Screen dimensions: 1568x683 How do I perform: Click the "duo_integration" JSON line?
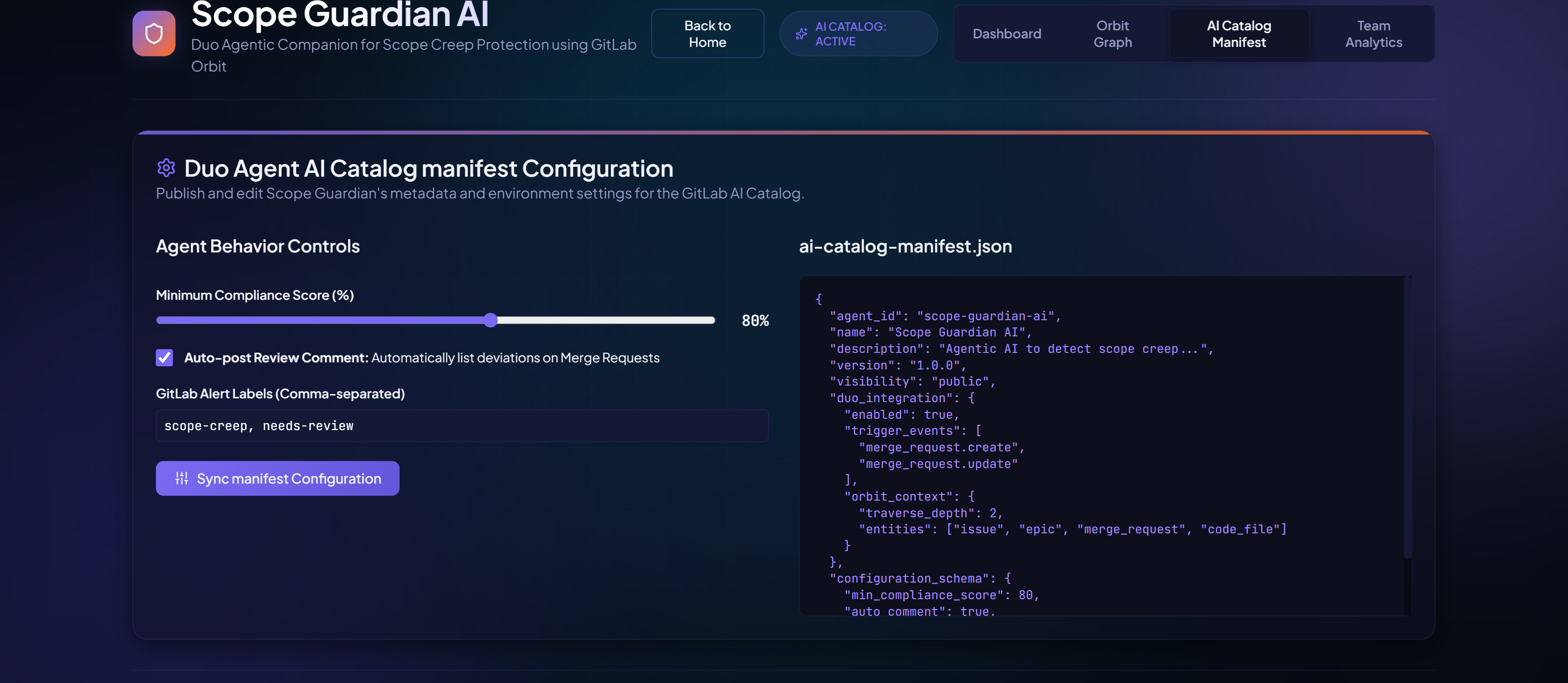[x=901, y=397]
